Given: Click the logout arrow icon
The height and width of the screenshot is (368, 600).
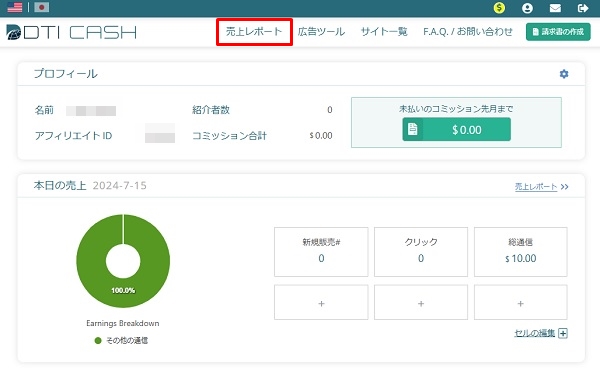Looking at the screenshot, I should pyautogui.click(x=583, y=8).
